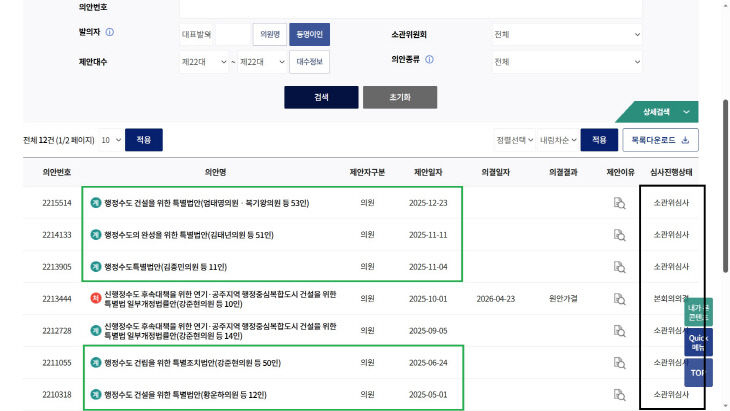
Task: Open bill 2212728 신행정수도 후속대책 개정법률안 link
Action: 220,331
